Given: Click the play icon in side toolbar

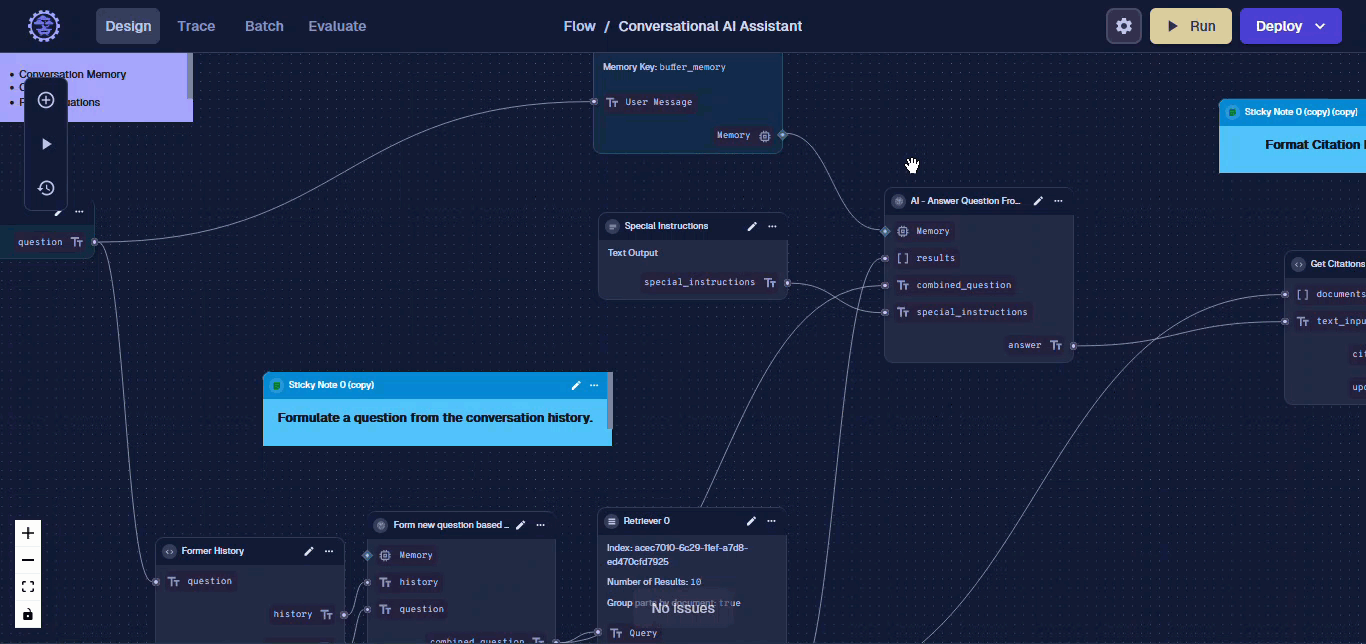Looking at the screenshot, I should pos(46,144).
